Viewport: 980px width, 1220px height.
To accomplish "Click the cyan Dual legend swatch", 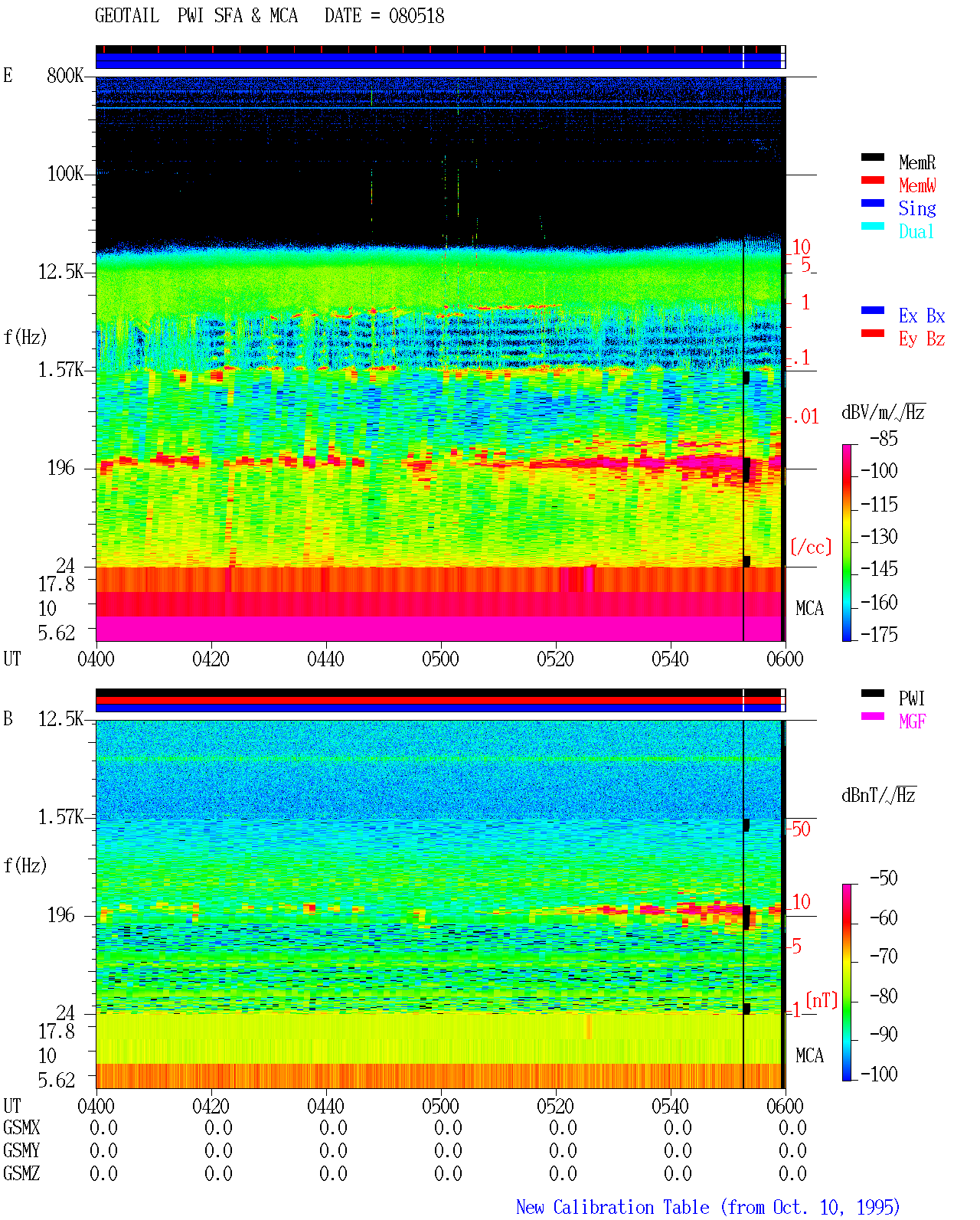I will tap(873, 227).
